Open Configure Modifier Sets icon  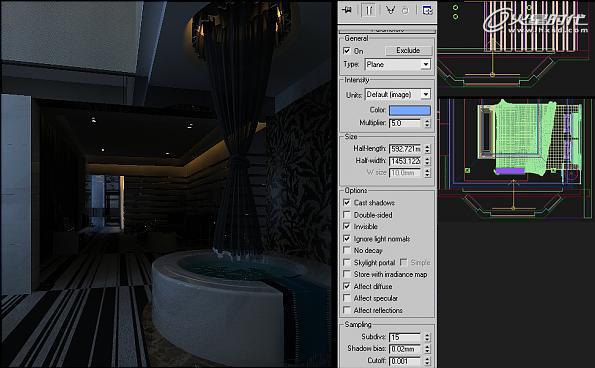pos(427,10)
